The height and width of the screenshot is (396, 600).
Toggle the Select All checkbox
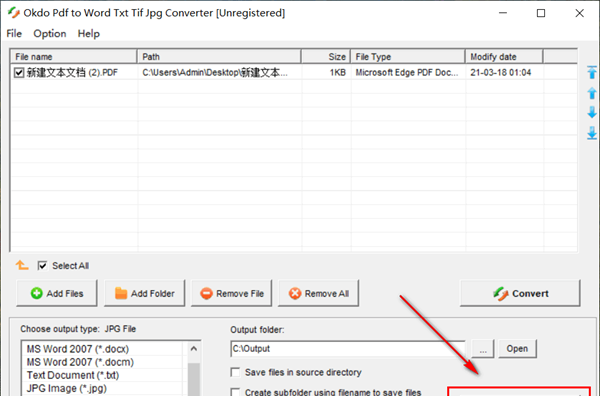42,266
